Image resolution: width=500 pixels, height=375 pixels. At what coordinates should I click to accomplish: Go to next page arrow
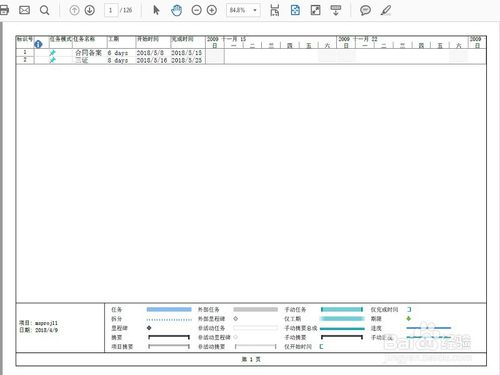[90, 10]
